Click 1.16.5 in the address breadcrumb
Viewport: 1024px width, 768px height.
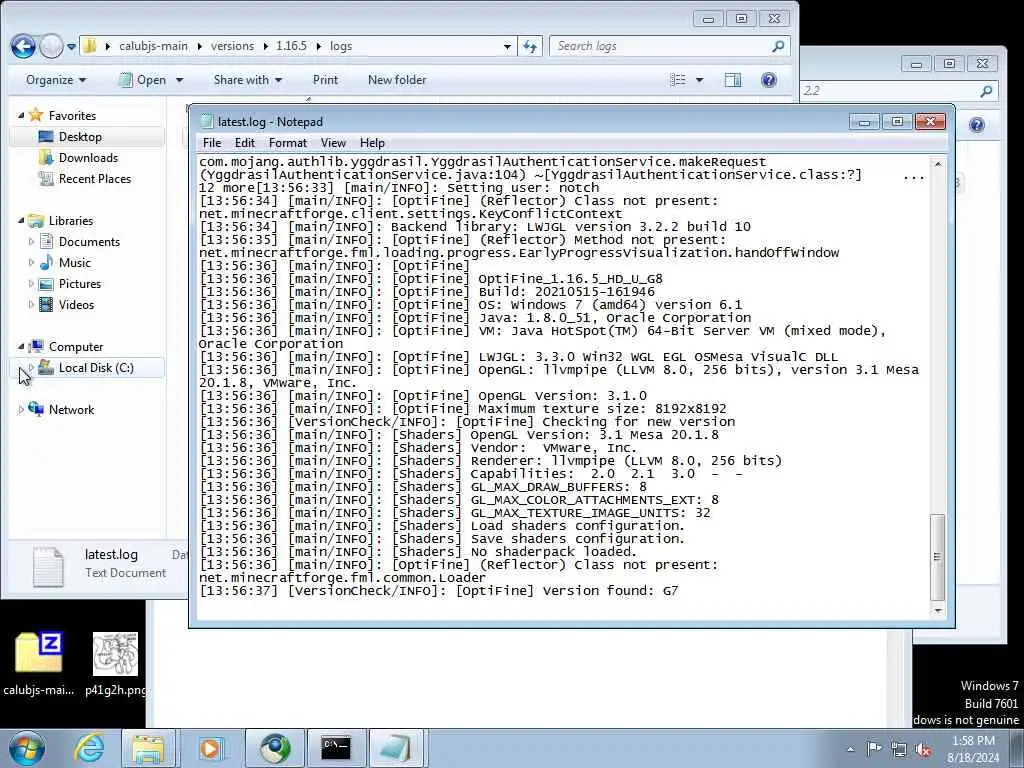click(291, 46)
